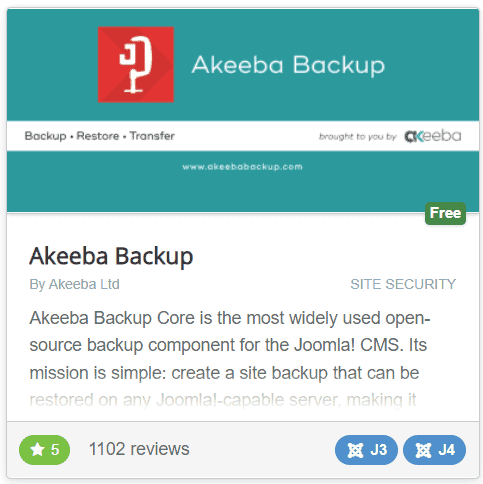Viewport: 483px width, 484px height.
Task: Click the red Akeeba Backup clamp logo
Action: pyautogui.click(x=136, y=64)
